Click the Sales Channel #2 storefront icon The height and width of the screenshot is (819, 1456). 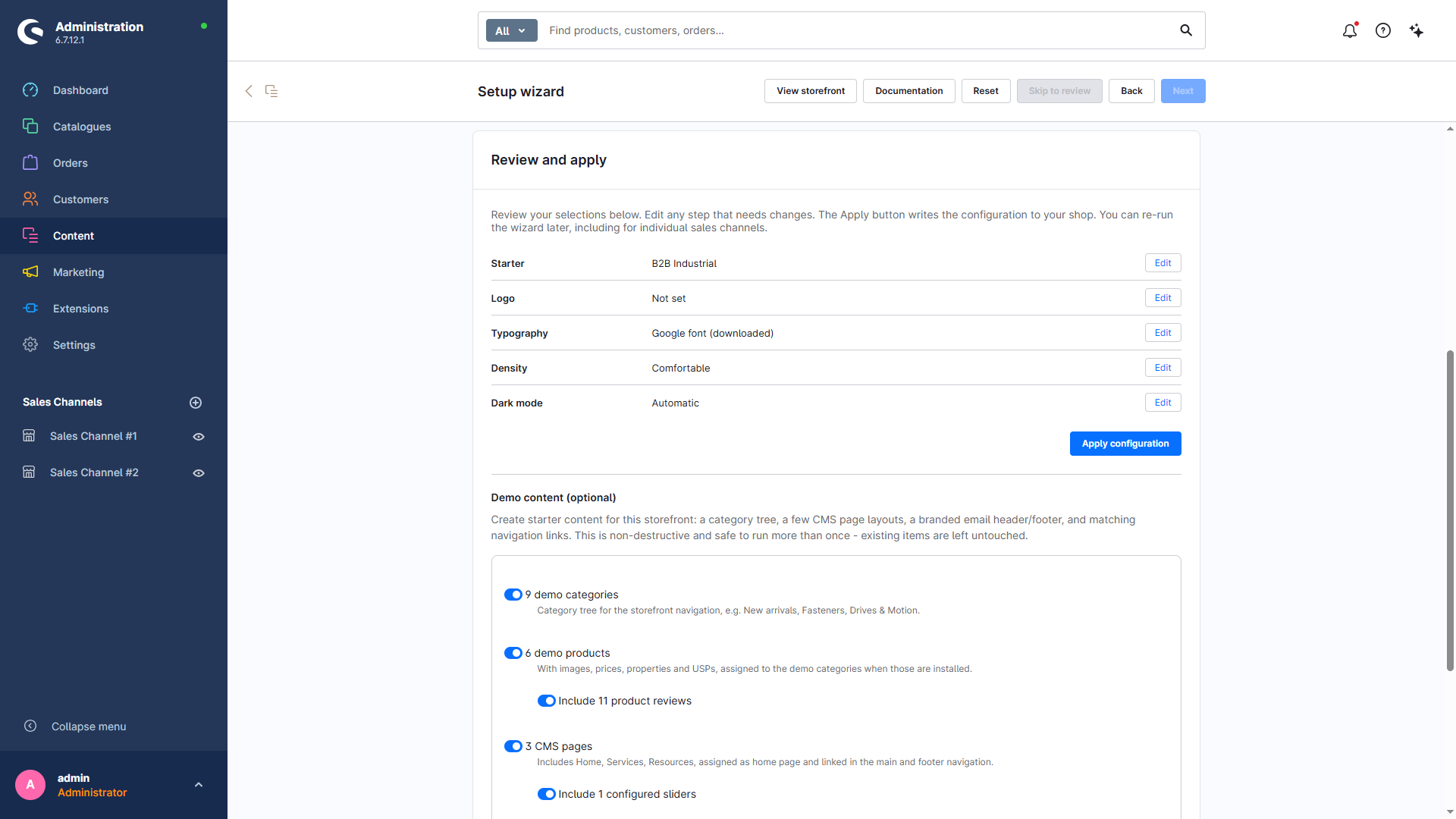pos(29,472)
